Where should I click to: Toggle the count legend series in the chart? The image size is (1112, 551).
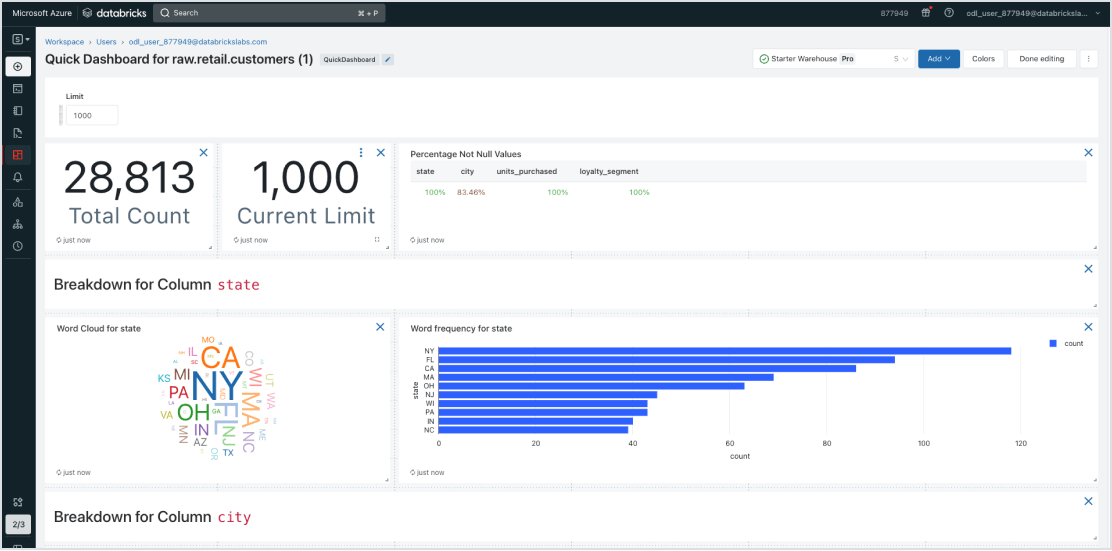pos(1067,343)
